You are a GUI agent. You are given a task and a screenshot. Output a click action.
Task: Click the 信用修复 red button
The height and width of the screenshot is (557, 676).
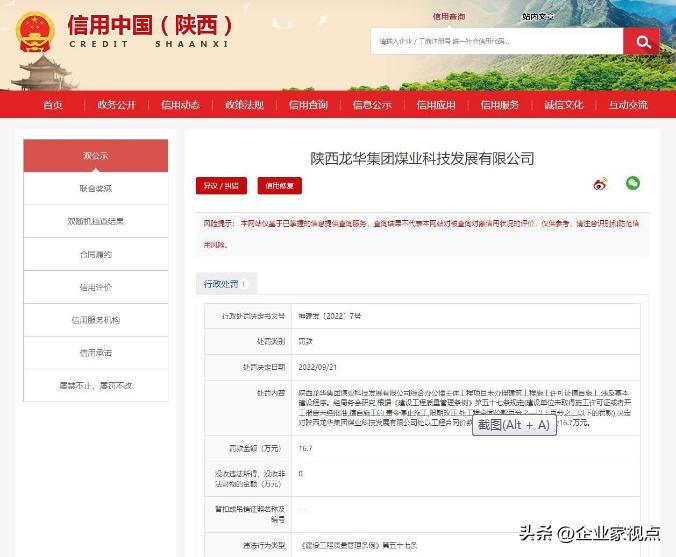[x=279, y=186]
